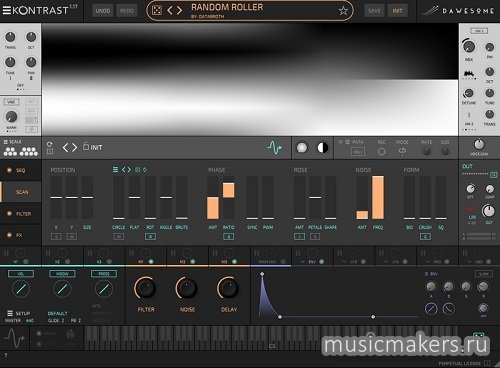Select next scan shape with teal right arrow
500x368 pixels.
coord(129,170)
